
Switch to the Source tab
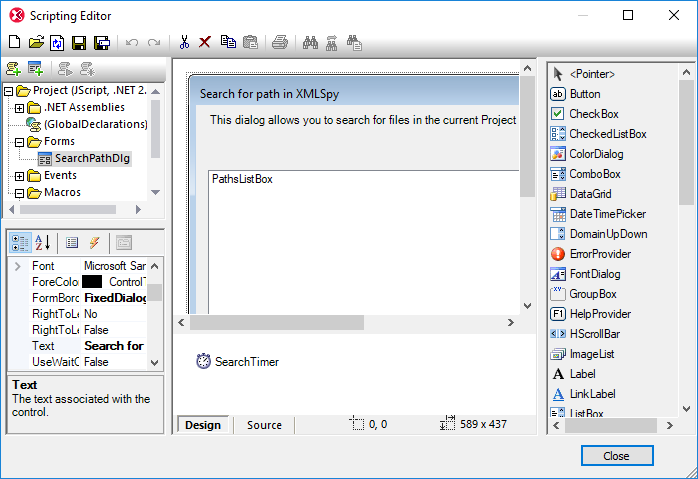coord(264,425)
